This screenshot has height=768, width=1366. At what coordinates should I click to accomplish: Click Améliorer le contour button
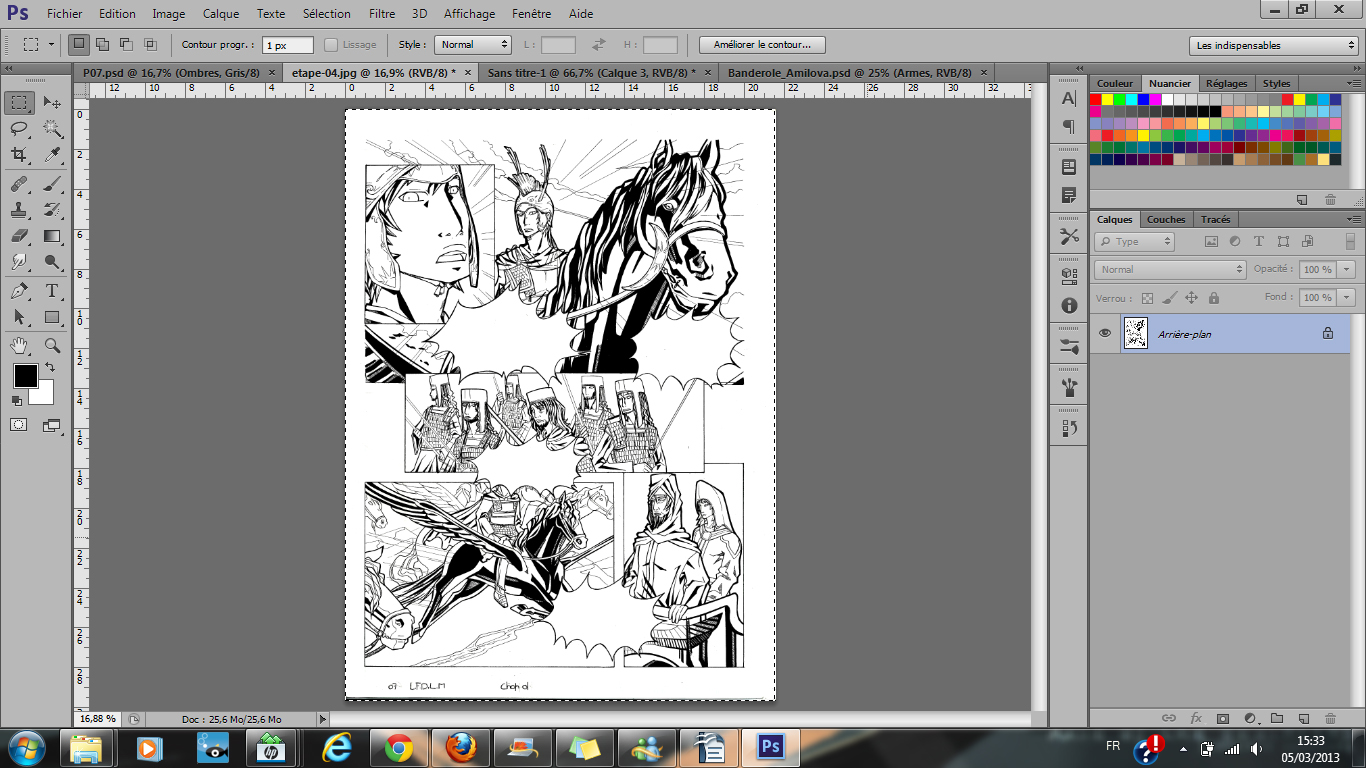tap(762, 45)
